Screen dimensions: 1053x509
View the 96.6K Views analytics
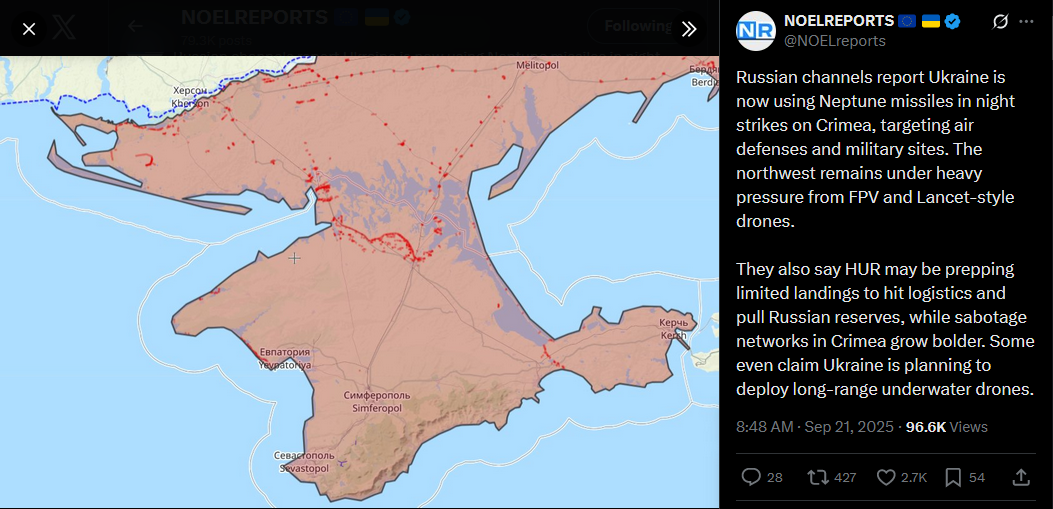pyautogui.click(x=947, y=427)
